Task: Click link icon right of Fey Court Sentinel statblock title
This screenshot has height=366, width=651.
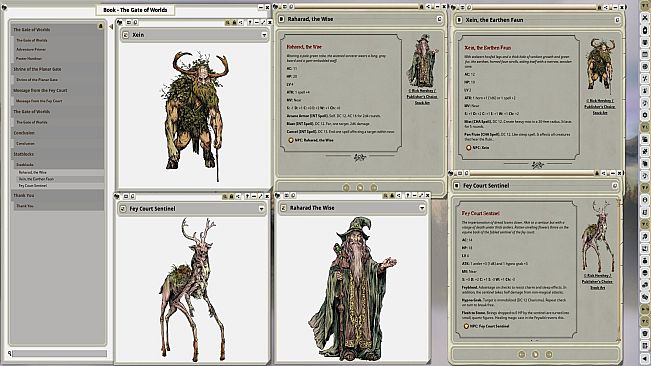Action: (615, 185)
